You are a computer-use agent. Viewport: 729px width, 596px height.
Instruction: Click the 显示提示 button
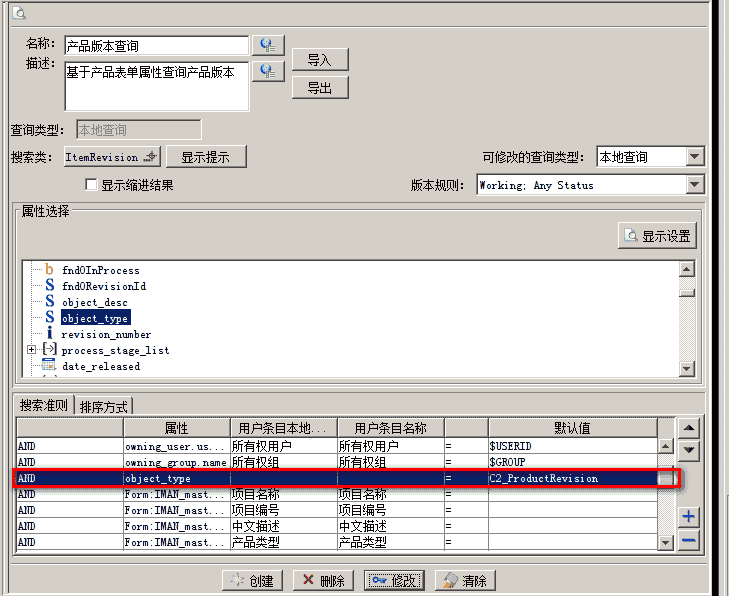coord(206,157)
